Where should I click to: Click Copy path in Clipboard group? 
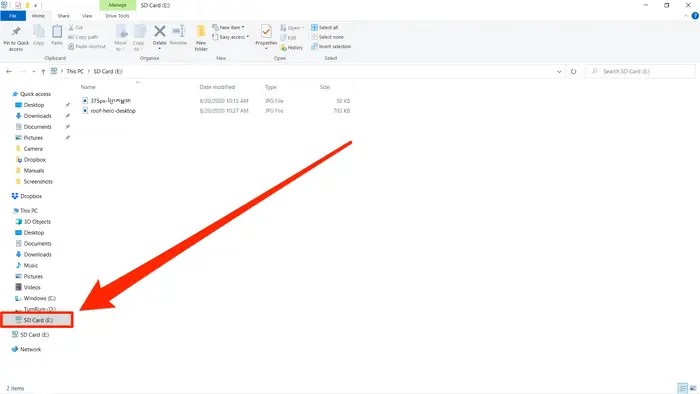83,37
